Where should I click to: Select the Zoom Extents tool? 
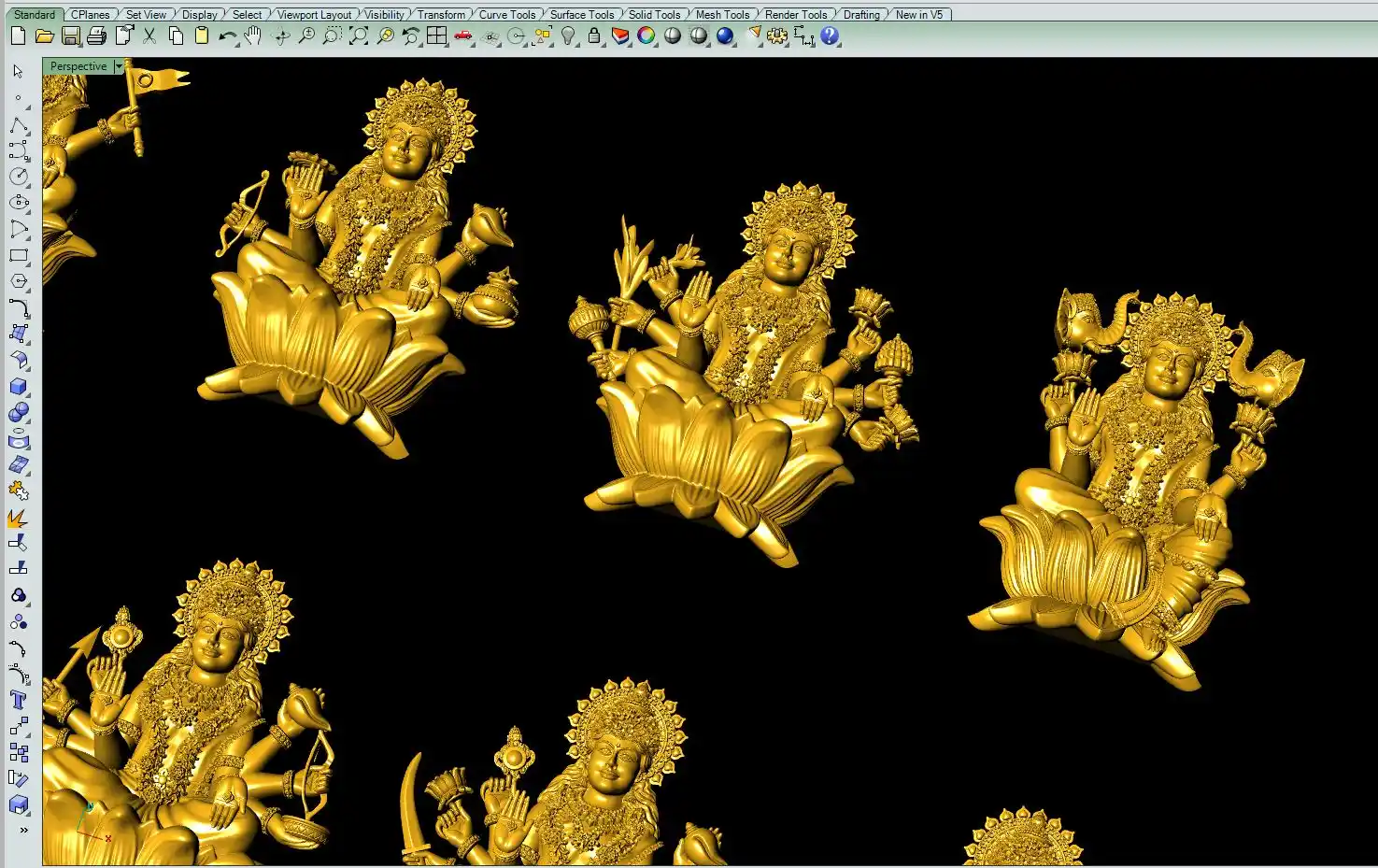(359, 36)
